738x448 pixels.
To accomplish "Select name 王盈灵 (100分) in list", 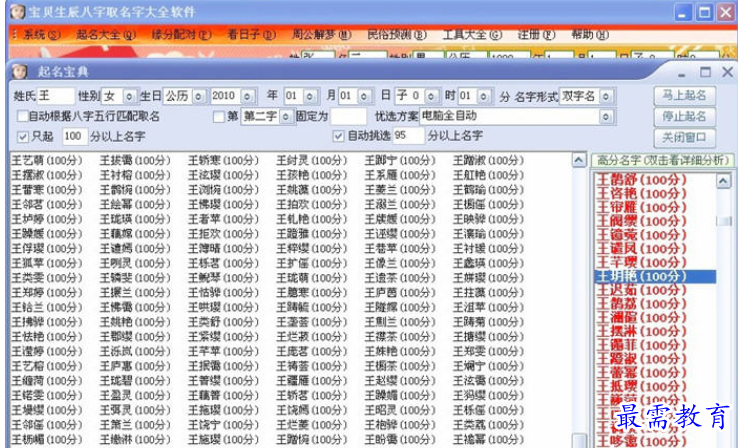I will coord(135,396).
